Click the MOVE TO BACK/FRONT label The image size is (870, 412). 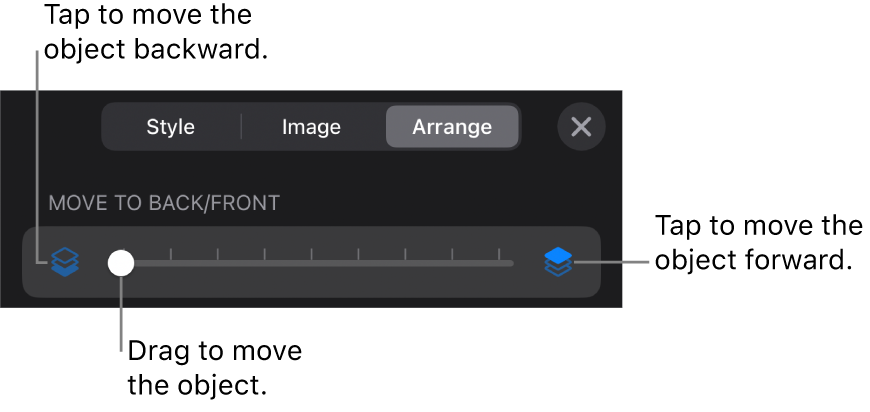pyautogui.click(x=164, y=203)
